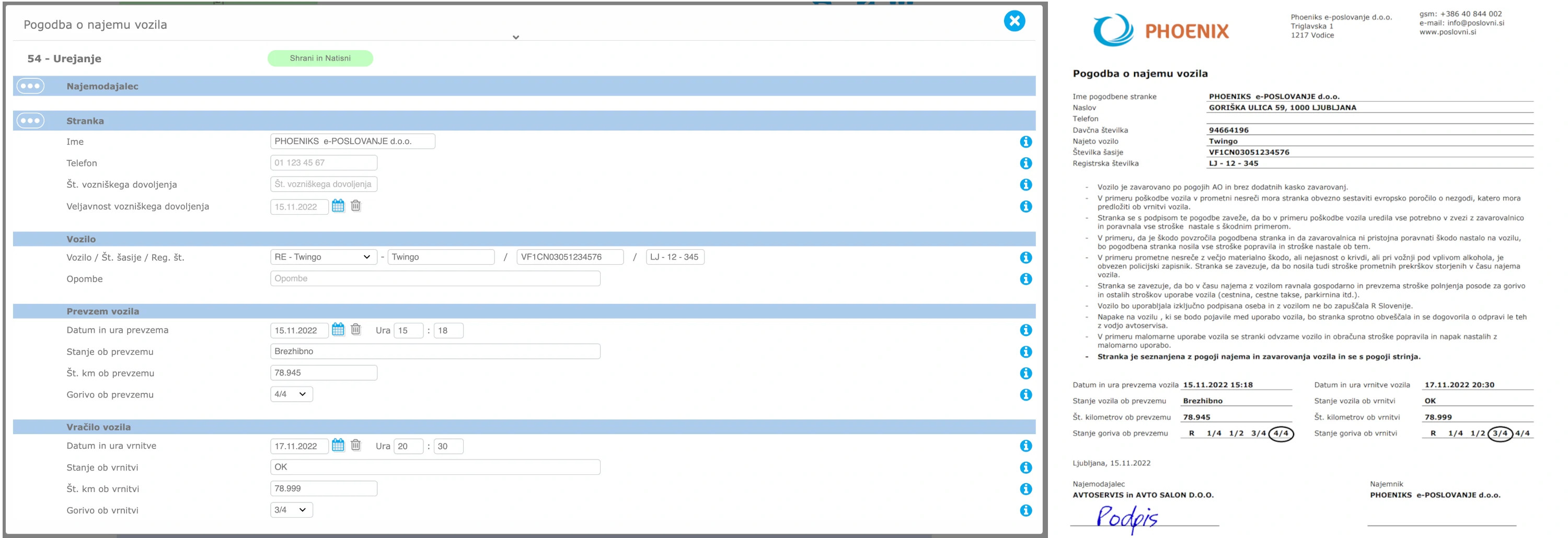Viewport: 1568px width, 538px height.
Task: Click info icon beside Opombe field
Action: (x=1025, y=279)
